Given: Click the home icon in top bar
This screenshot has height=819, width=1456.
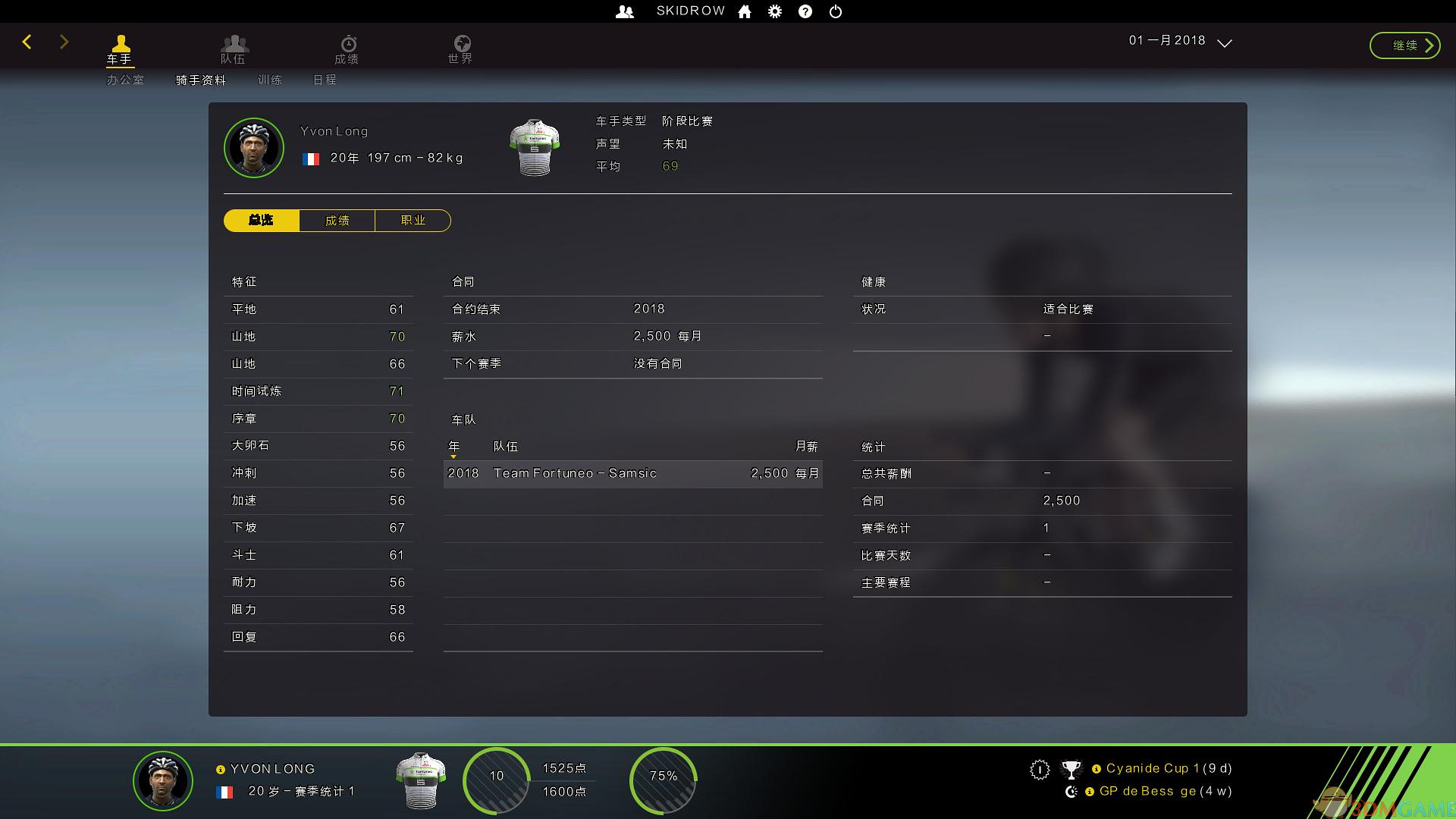Looking at the screenshot, I should pos(745,11).
